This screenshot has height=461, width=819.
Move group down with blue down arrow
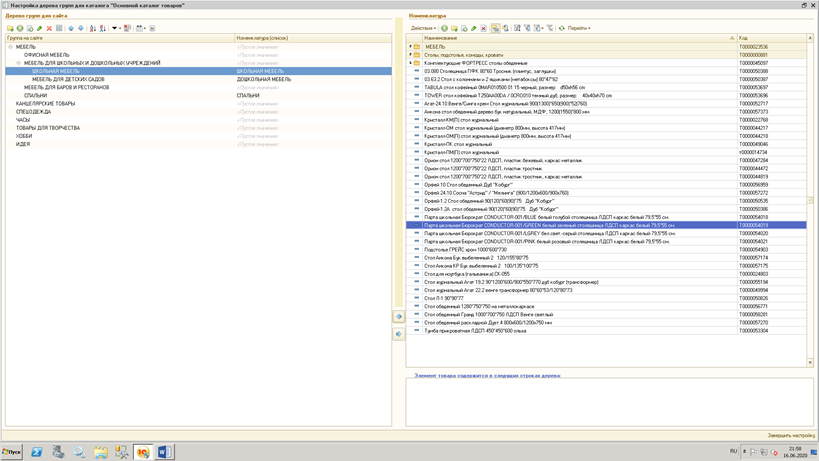pyautogui.click(x=81, y=28)
